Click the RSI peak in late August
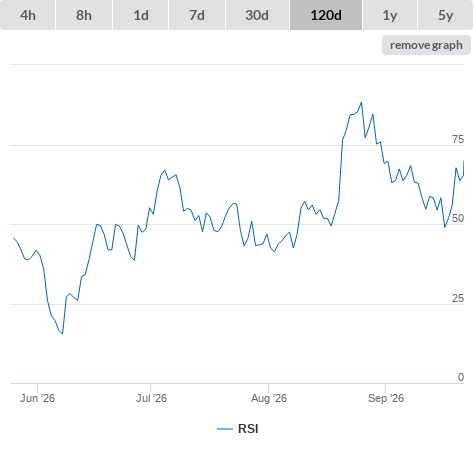Screen dimensions: 474x455 point(361,102)
